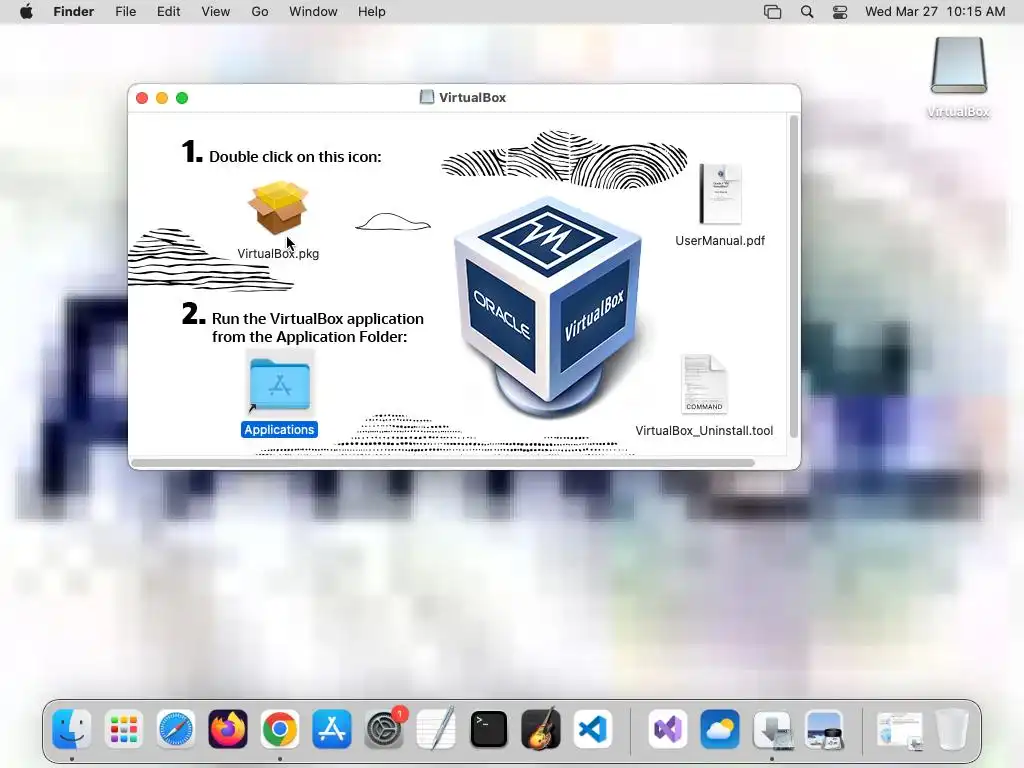Click the Stage Manager menu bar icon
This screenshot has height=768, width=1024.
pyautogui.click(x=773, y=12)
